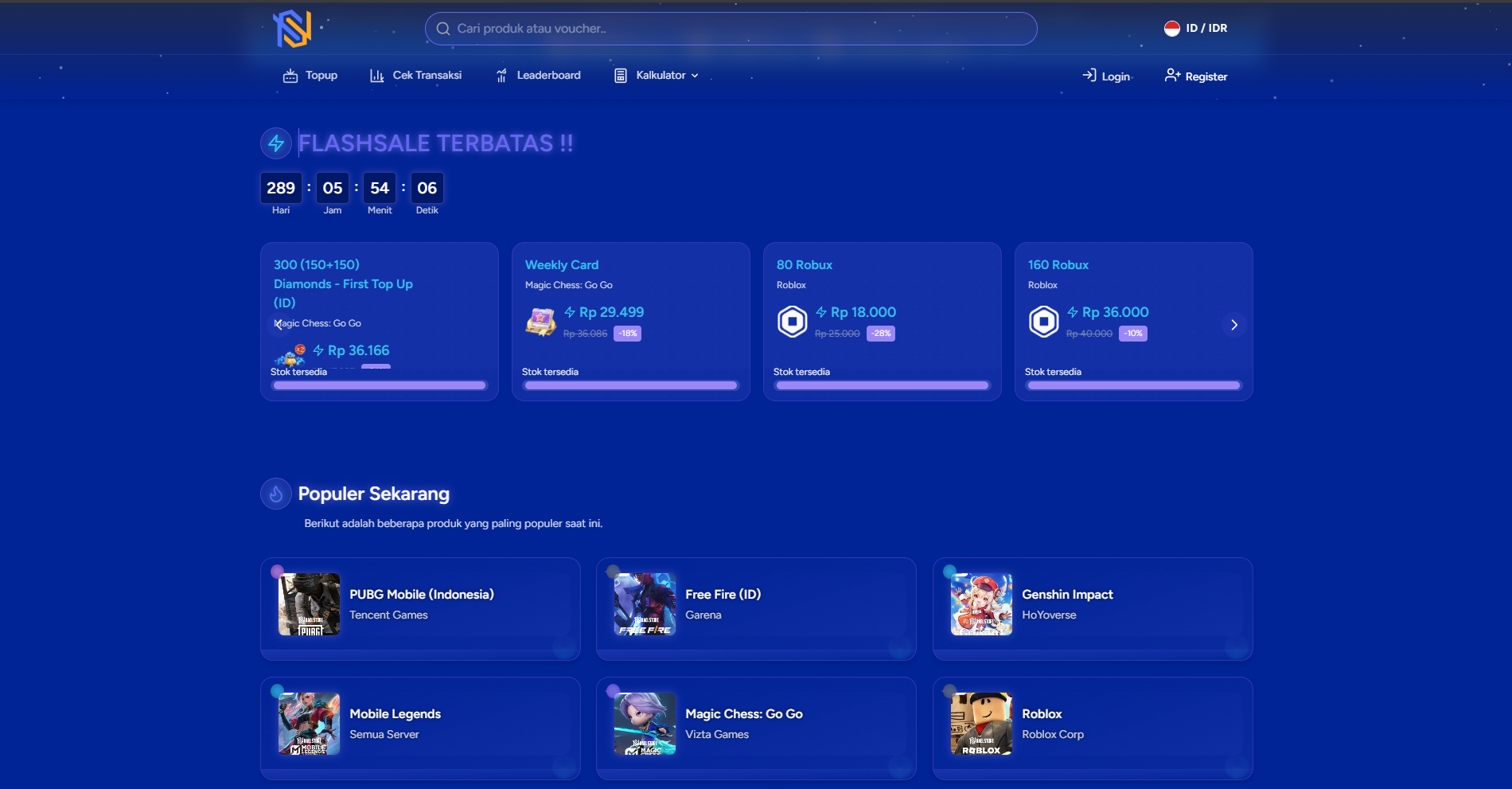Click the search magnifier icon
Image resolution: width=1512 pixels, height=789 pixels.
pos(443,29)
